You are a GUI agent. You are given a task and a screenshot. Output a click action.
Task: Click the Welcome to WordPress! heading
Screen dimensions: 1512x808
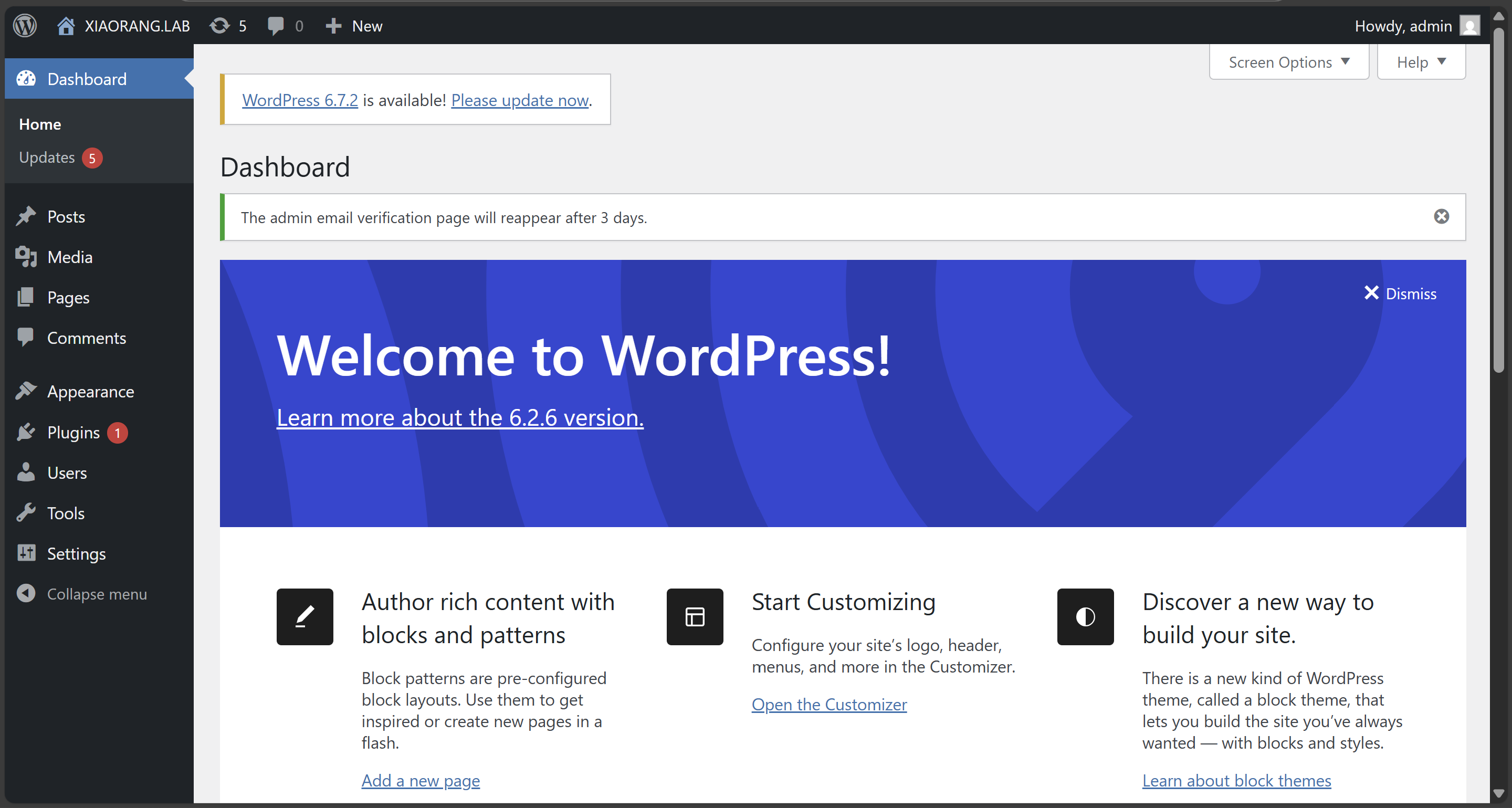(583, 355)
